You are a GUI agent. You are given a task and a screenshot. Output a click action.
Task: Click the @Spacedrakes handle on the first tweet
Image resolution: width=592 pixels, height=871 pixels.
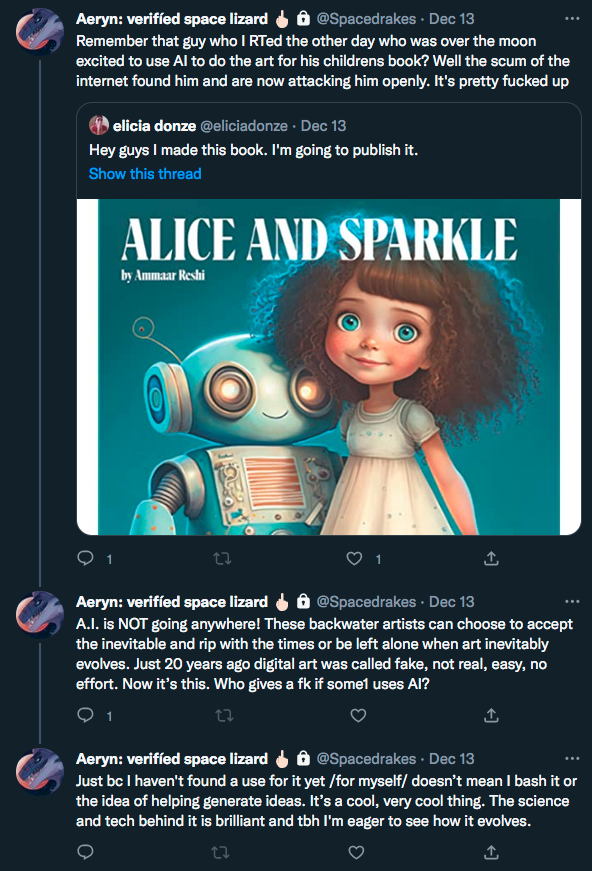tap(366, 19)
